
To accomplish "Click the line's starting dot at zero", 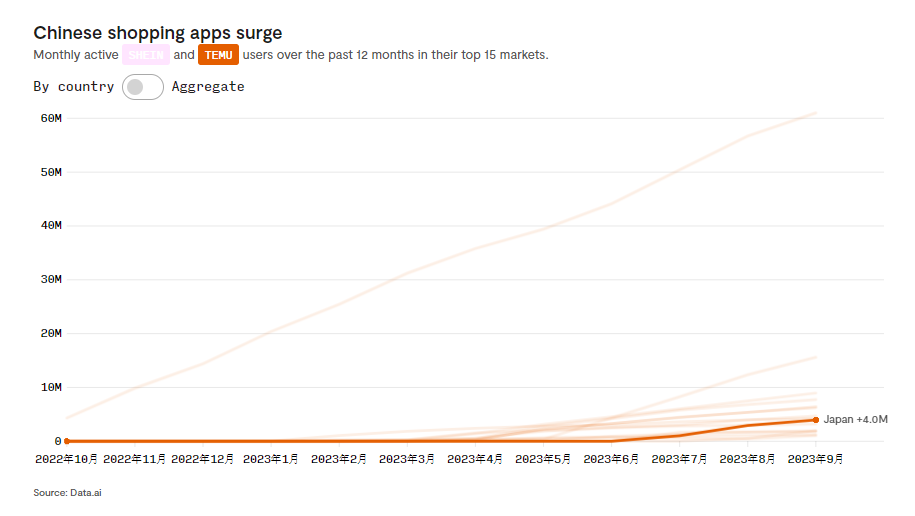I will (67, 441).
